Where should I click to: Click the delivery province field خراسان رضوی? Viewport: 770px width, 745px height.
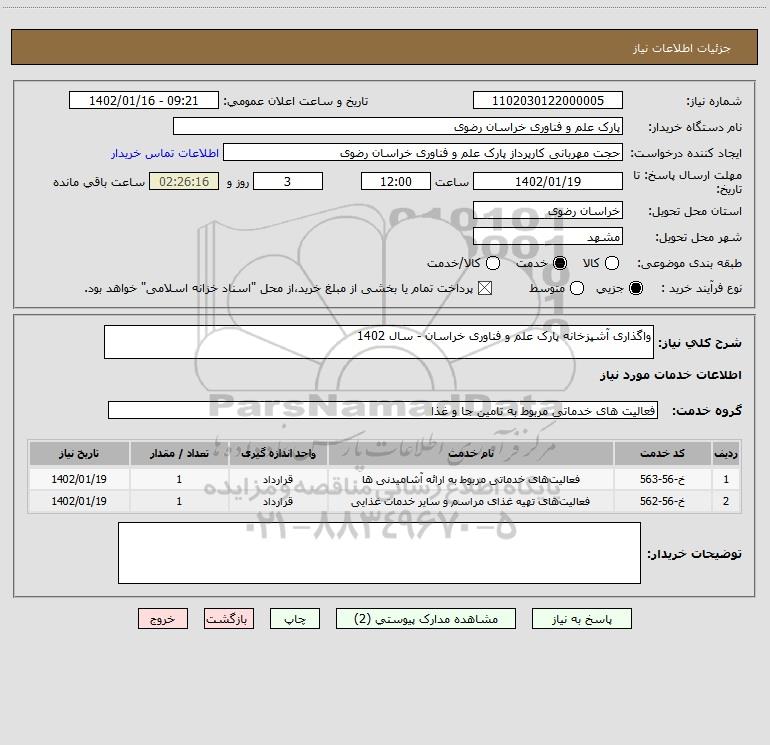[548, 211]
